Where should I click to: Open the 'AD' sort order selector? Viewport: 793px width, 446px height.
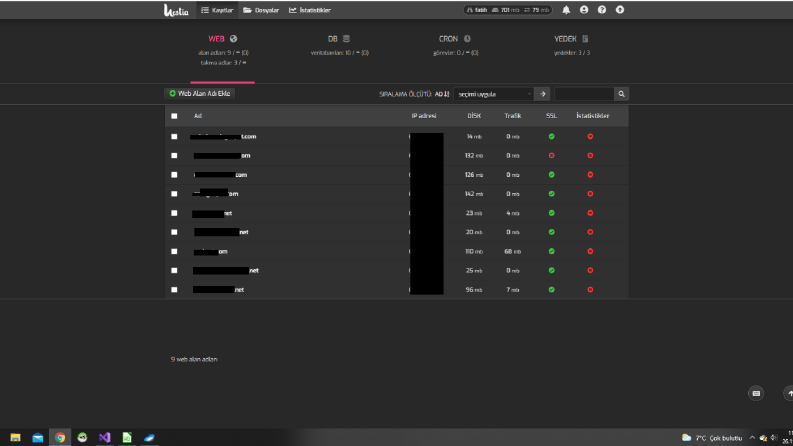pyautogui.click(x=442, y=94)
